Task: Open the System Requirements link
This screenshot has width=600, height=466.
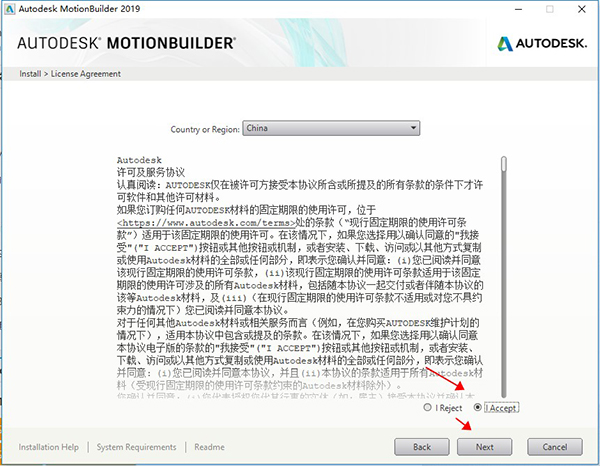Action: 136,447
